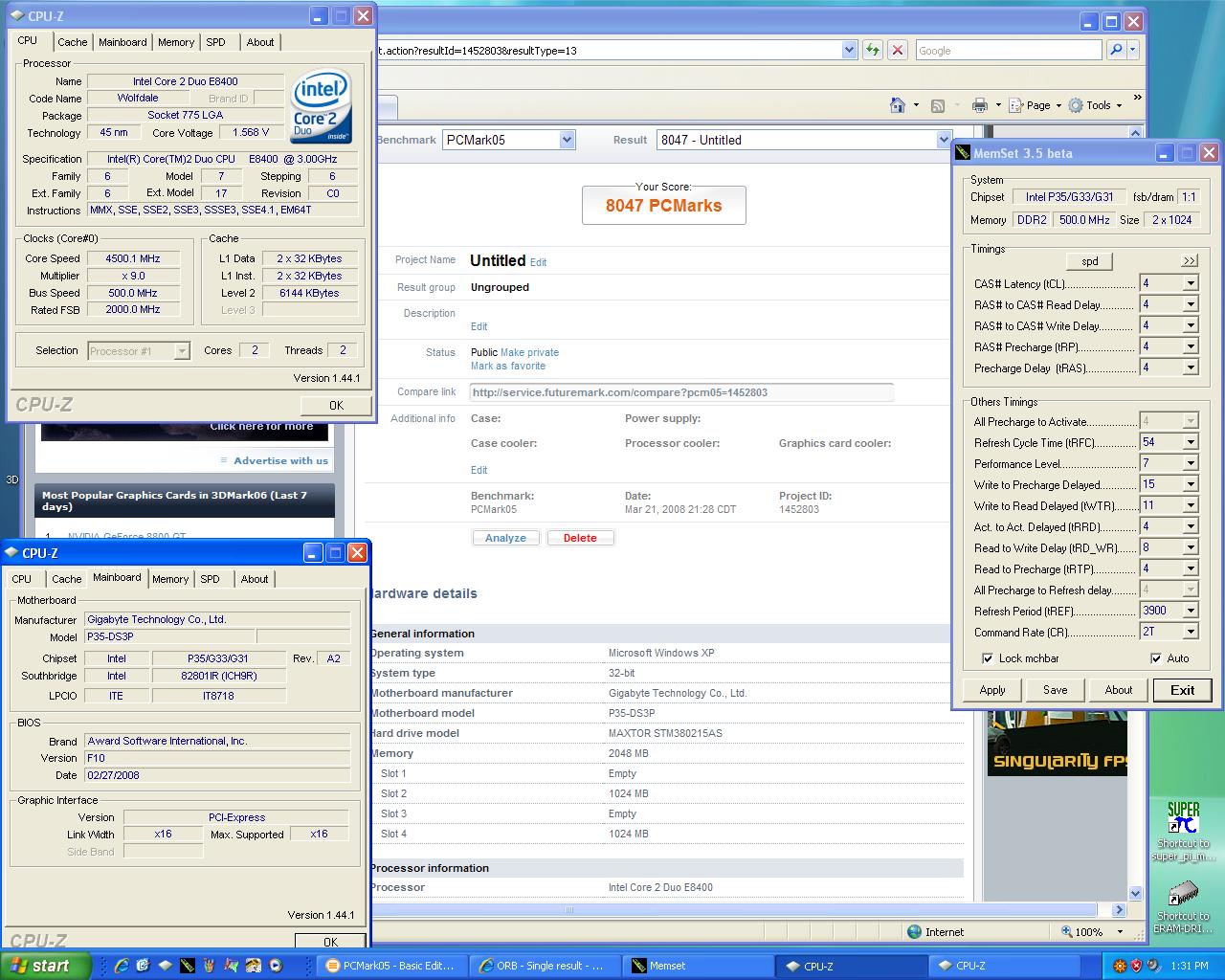The image size is (1225, 980).
Task: Switch to ORB Single result taskbar window
Action: point(544,966)
